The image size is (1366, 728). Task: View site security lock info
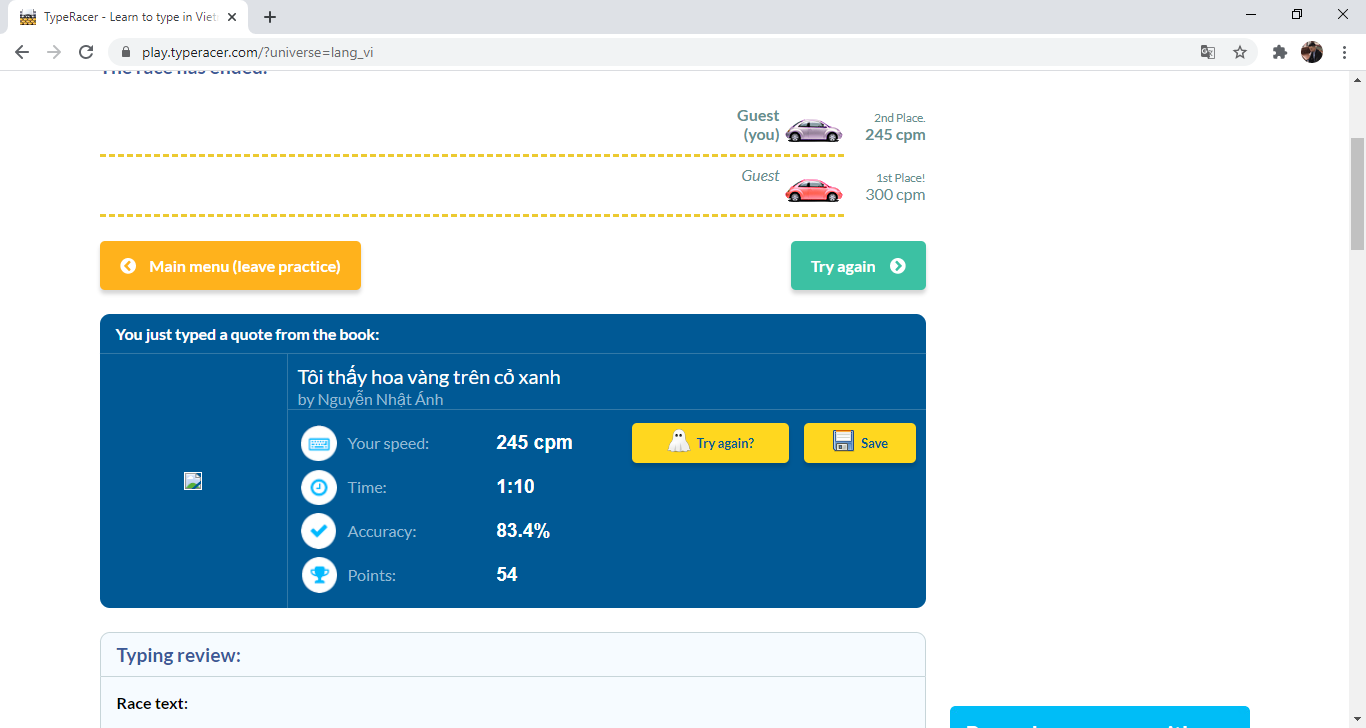(x=126, y=52)
